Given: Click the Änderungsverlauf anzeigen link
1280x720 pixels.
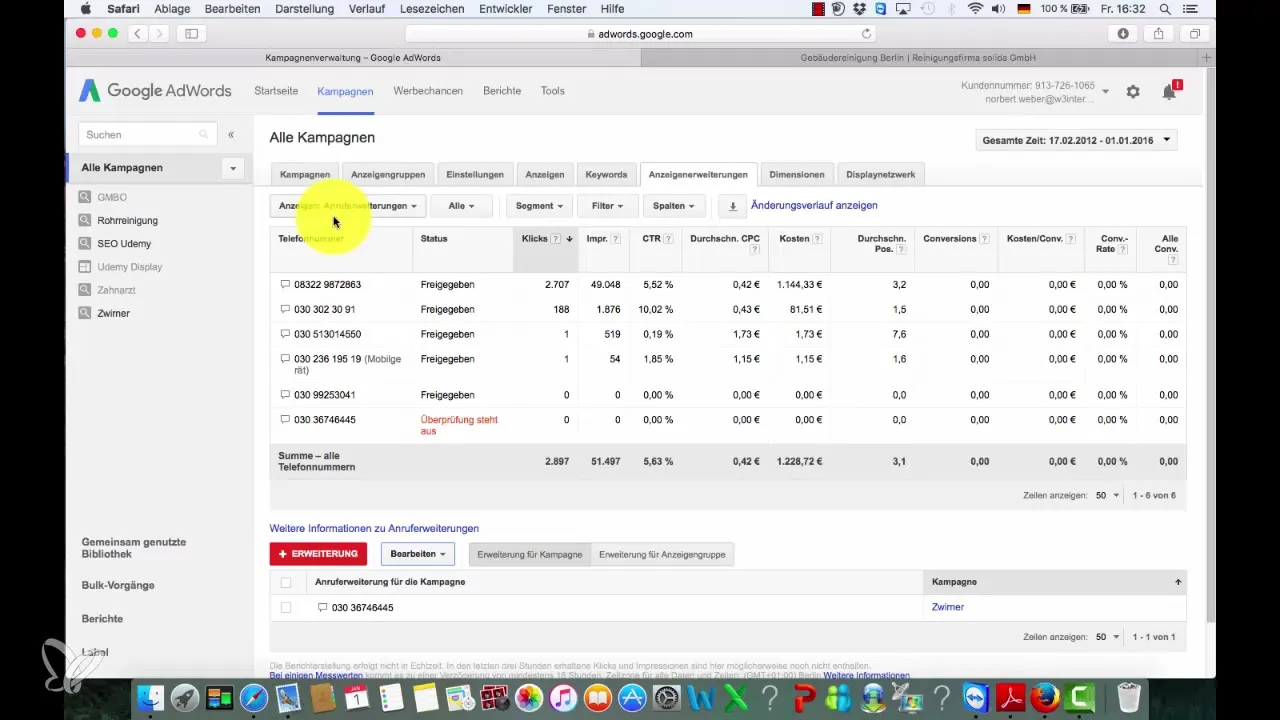Looking at the screenshot, I should click(x=814, y=205).
